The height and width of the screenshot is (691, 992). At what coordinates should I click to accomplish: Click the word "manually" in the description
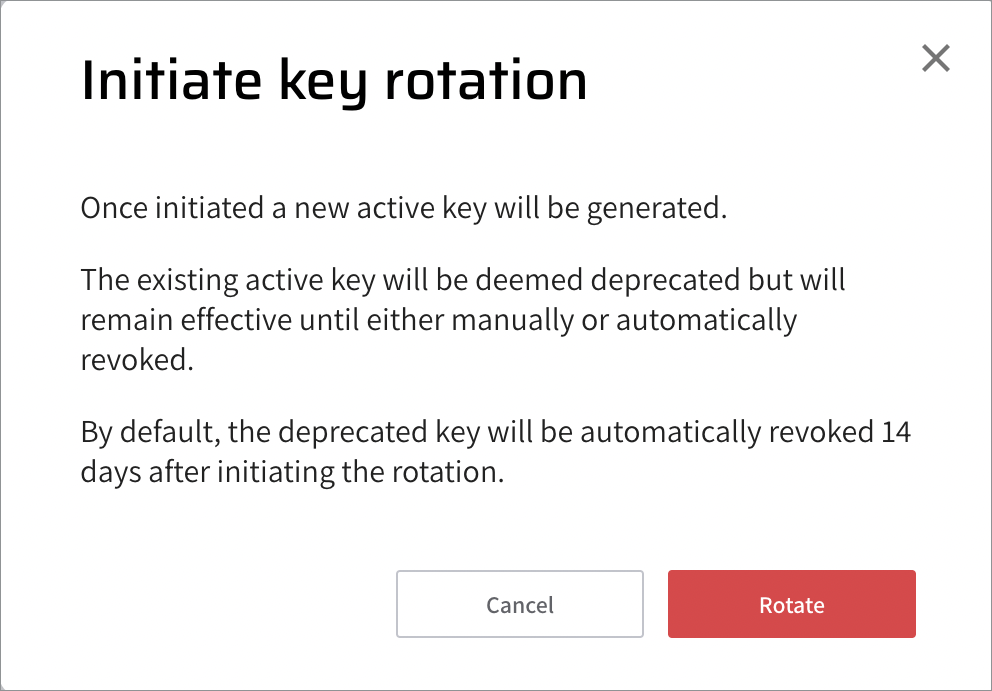(513, 320)
